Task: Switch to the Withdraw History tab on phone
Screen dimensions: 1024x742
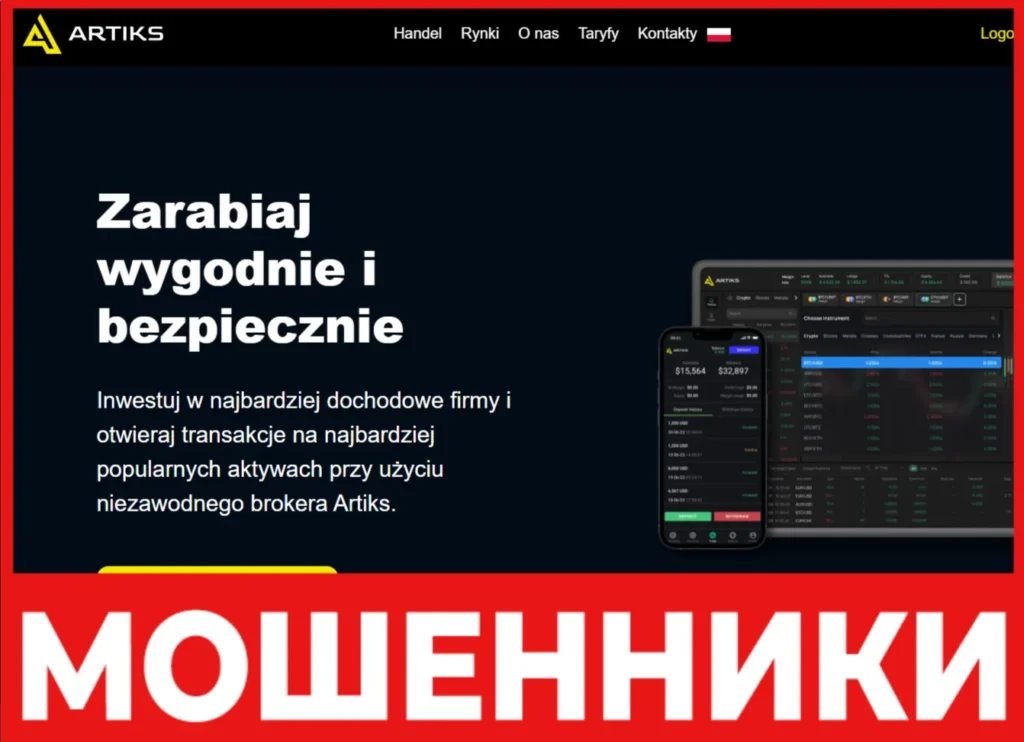Action: pos(738,408)
